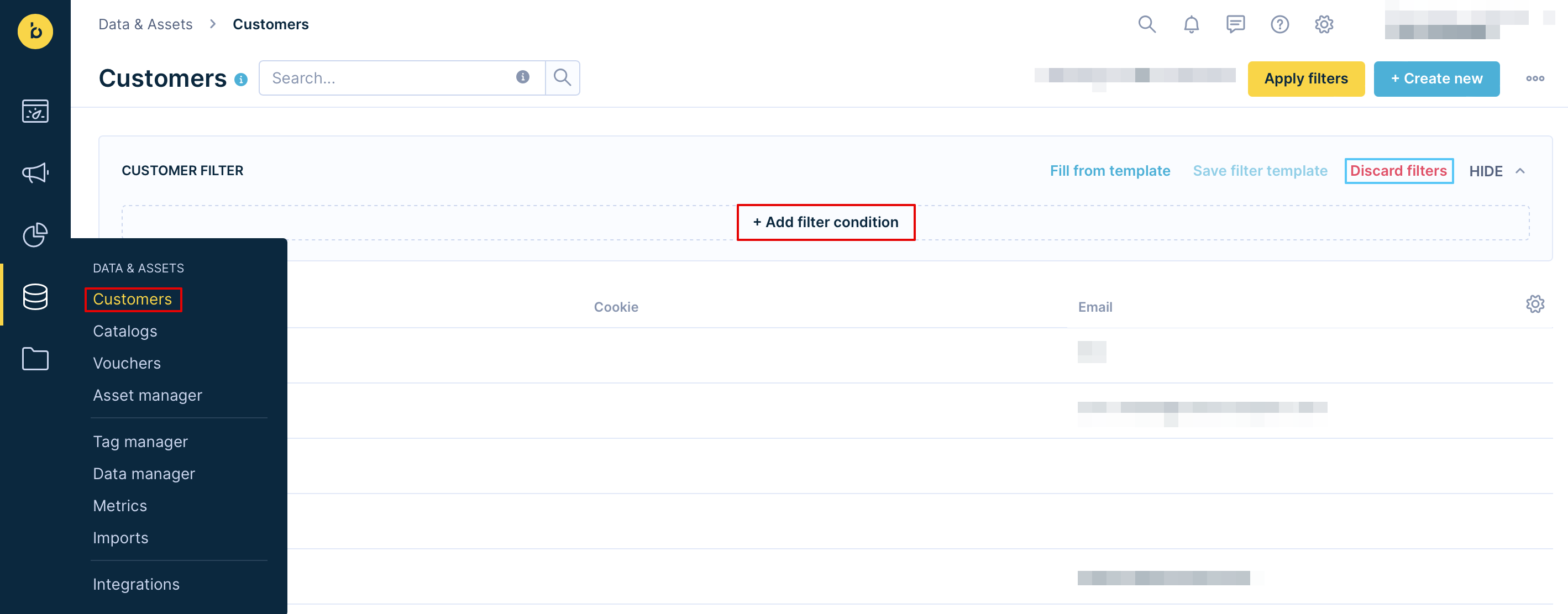Viewport: 1568px width, 614px height.
Task: Open the Analyses pie chart icon
Action: pos(35,235)
